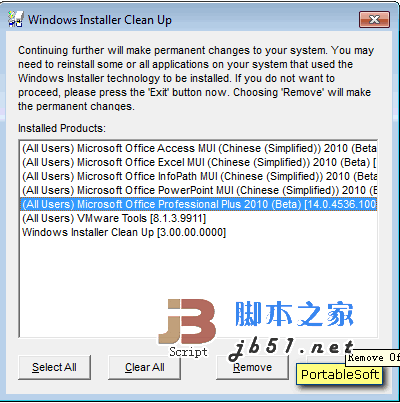The width and height of the screenshot is (400, 403).
Task: Click the Installed Products label
Action: click(62, 128)
